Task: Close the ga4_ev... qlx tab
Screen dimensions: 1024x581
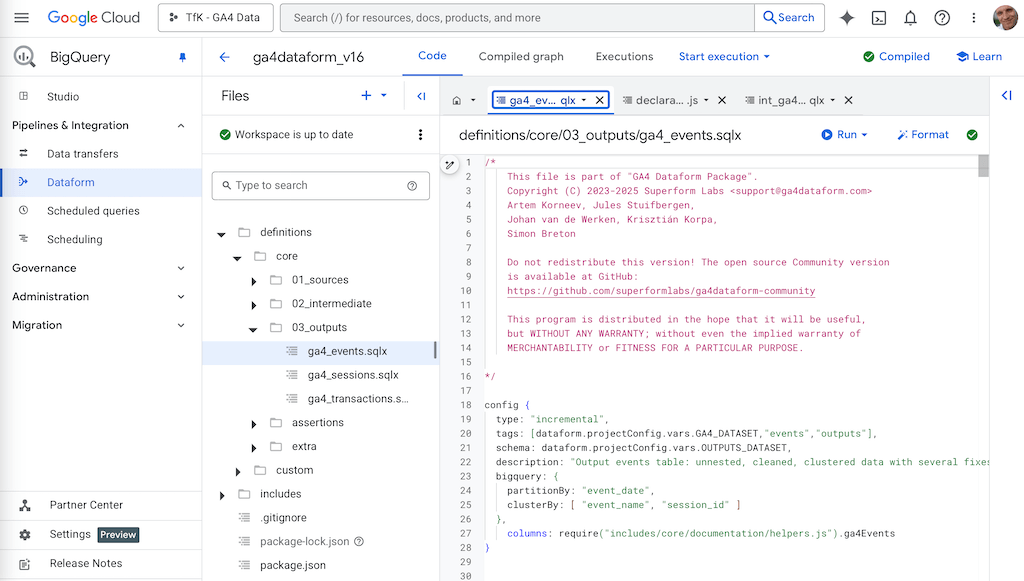Action: click(x=600, y=100)
